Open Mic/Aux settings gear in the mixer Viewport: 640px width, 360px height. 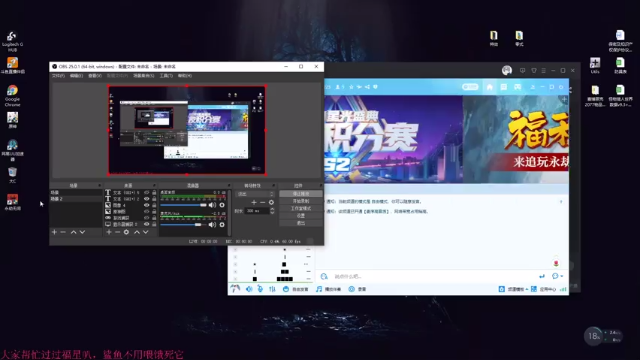click(222, 224)
